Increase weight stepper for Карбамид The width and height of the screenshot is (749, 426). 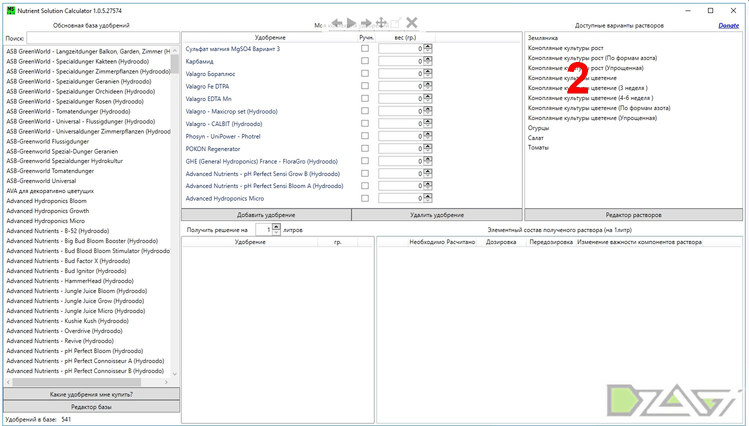[x=428, y=59]
